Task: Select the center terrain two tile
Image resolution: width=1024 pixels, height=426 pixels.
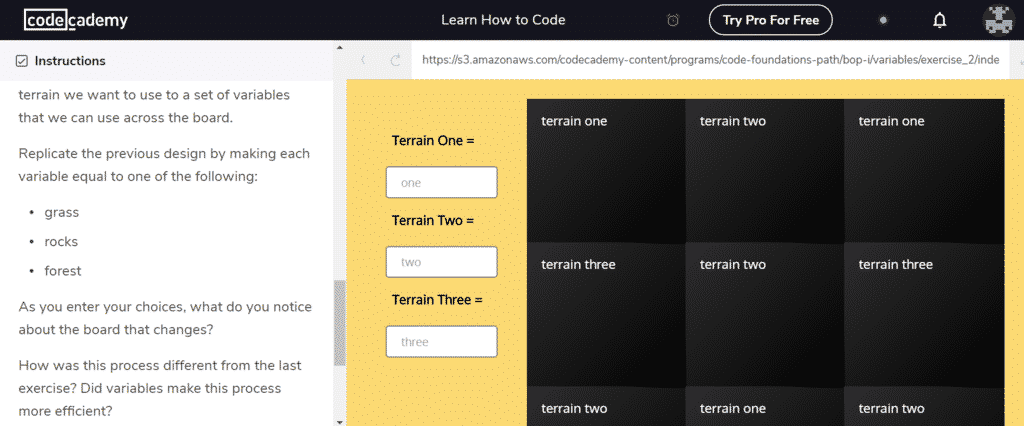Action: [765, 314]
